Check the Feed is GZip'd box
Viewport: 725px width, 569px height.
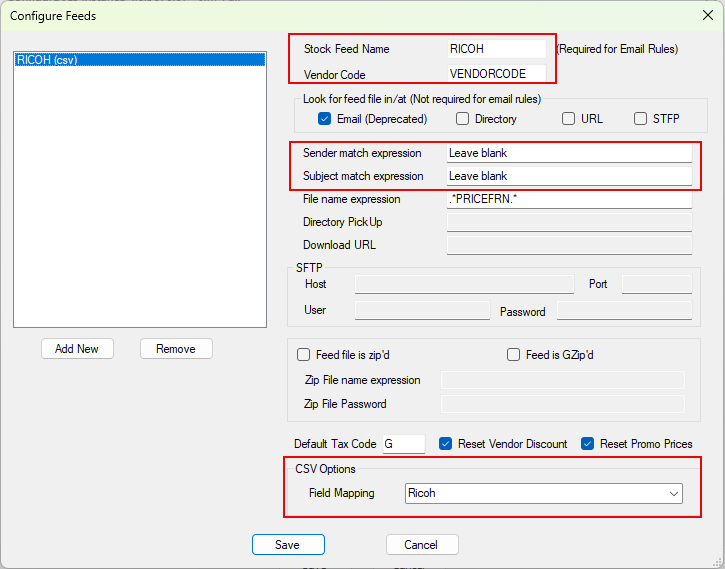(x=514, y=355)
